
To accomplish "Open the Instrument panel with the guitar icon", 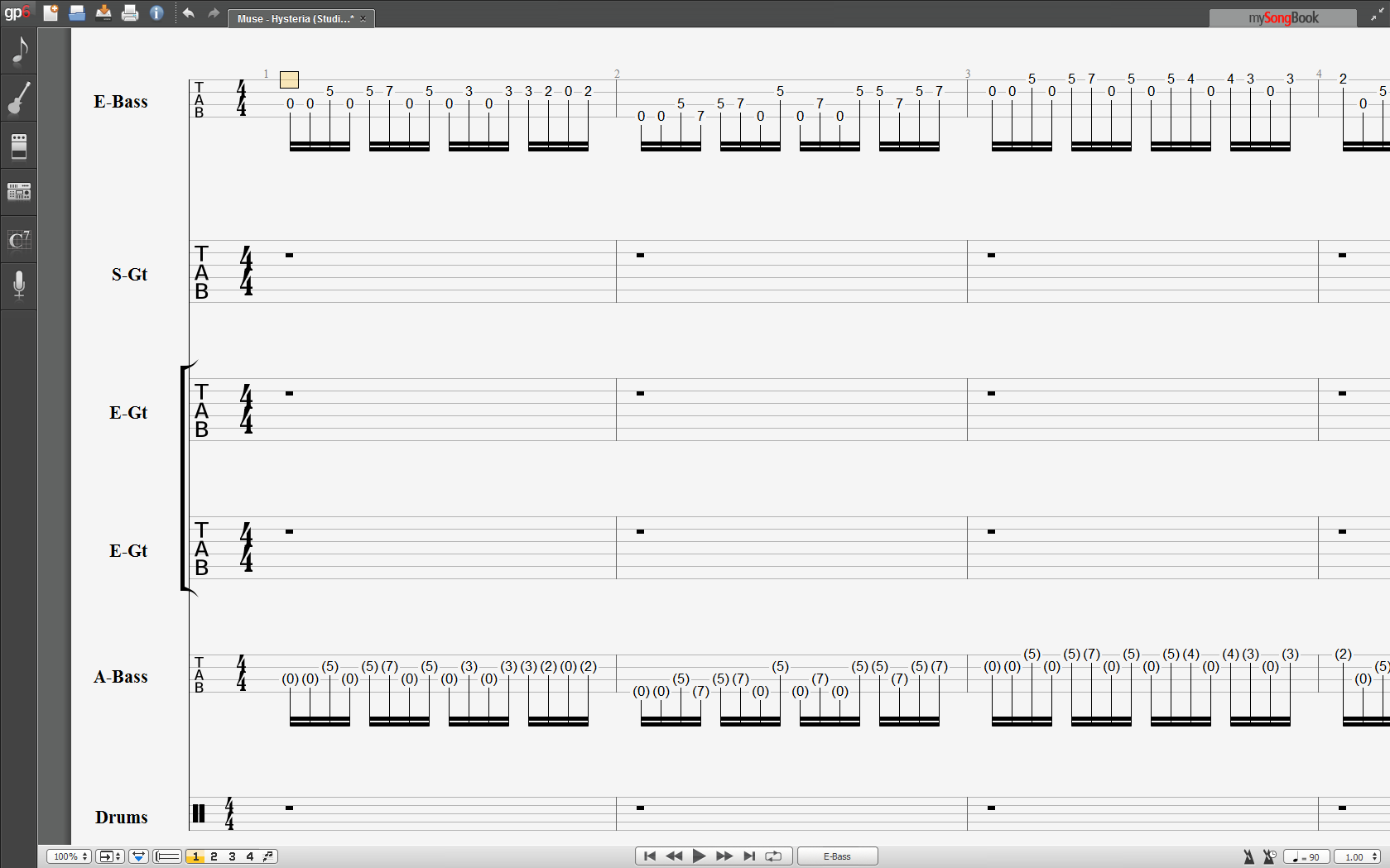I will coord(19,98).
